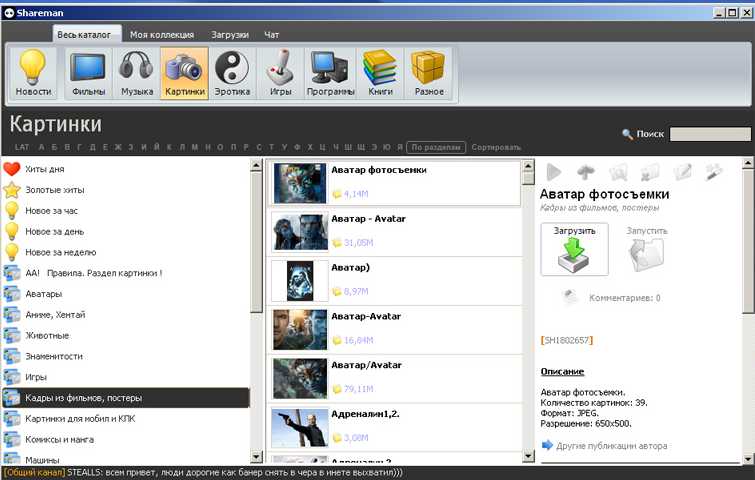The width and height of the screenshot is (755, 480).
Task: Click the Комментариев: 0 label
Action: (625, 298)
